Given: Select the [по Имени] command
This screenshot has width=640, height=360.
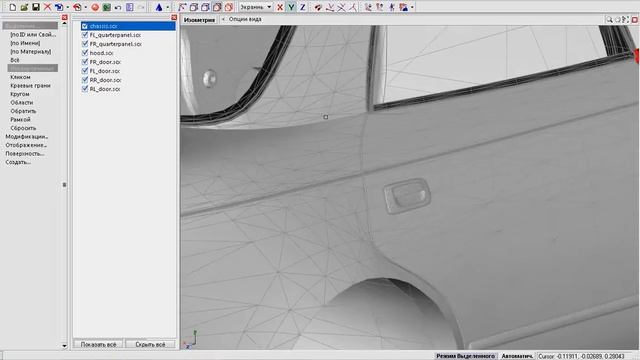Looking at the screenshot, I should tap(25, 43).
